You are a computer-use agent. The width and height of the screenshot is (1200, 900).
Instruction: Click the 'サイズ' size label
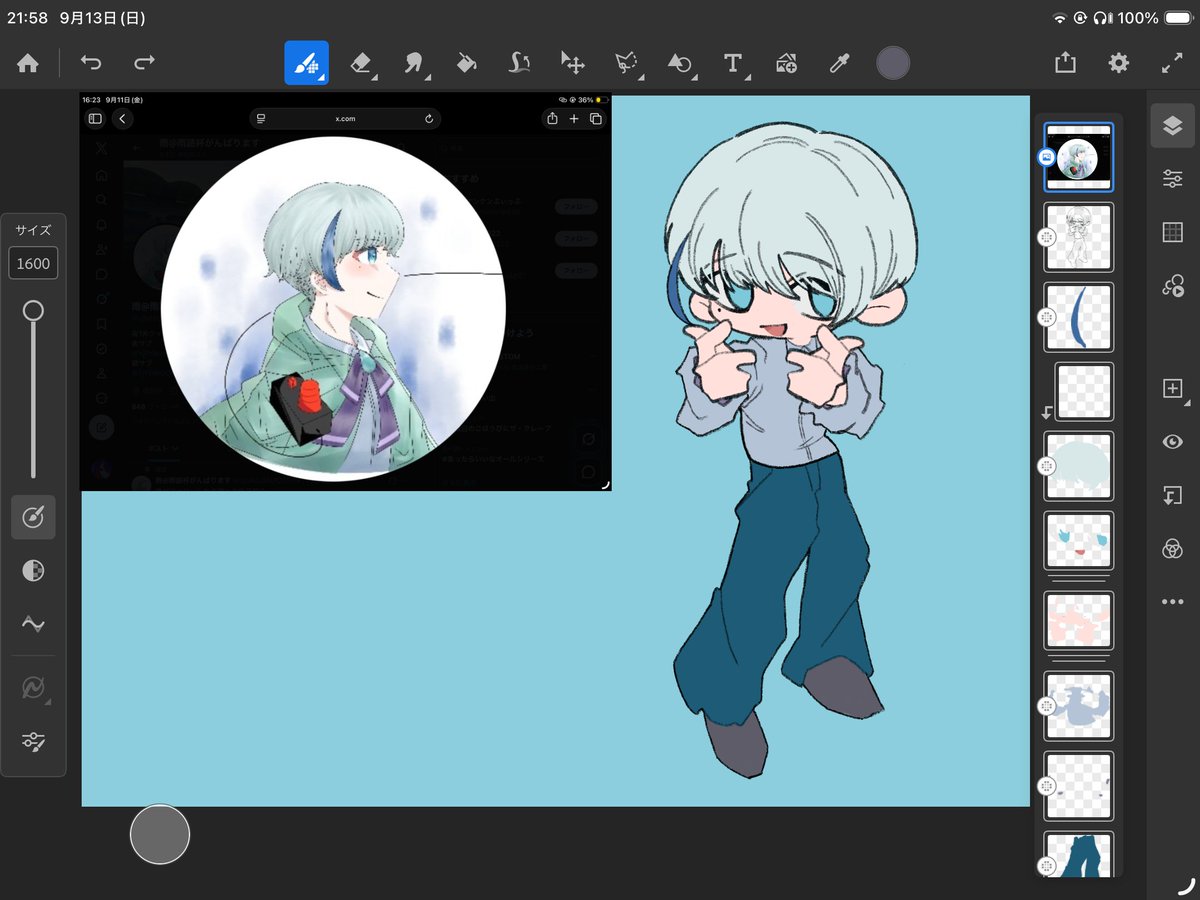[33, 230]
